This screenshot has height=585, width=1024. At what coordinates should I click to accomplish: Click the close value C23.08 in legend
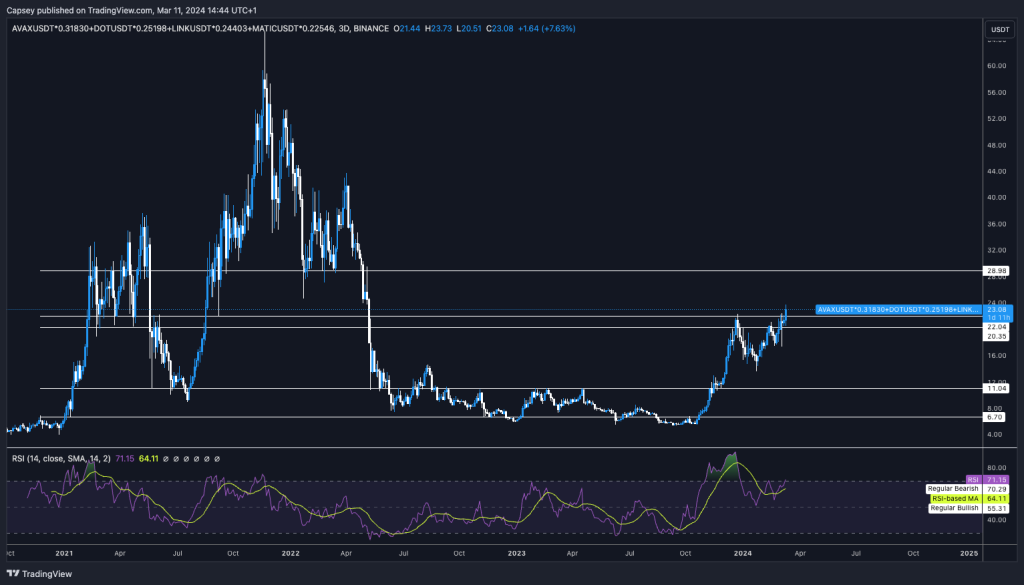[x=500, y=29]
